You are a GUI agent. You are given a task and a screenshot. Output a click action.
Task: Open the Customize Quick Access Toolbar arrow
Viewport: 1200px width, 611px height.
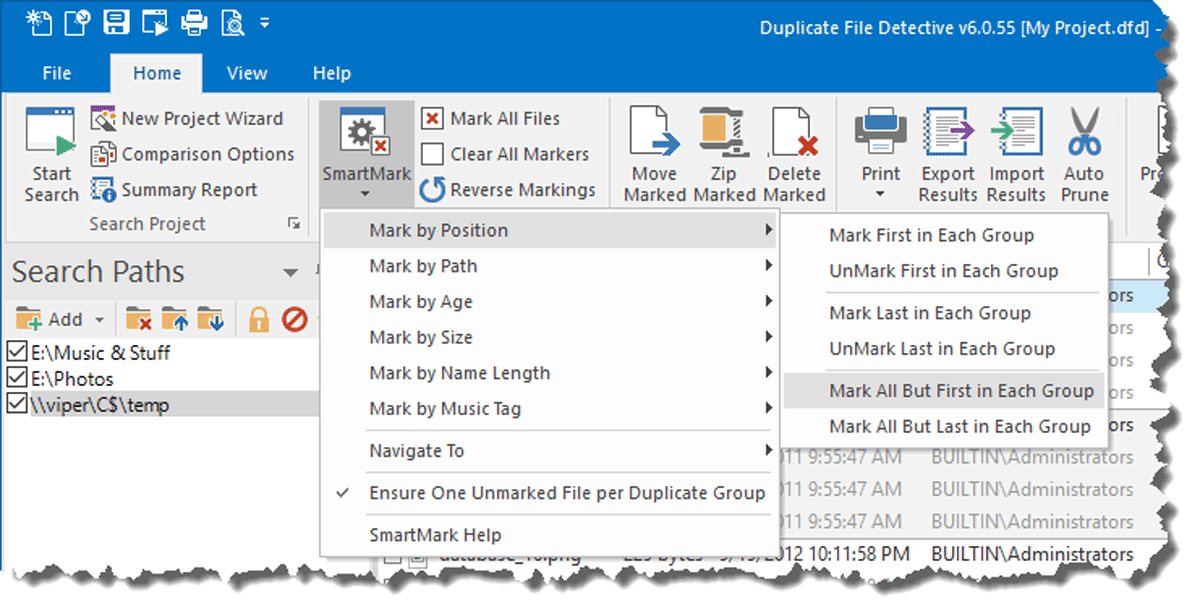point(265,21)
